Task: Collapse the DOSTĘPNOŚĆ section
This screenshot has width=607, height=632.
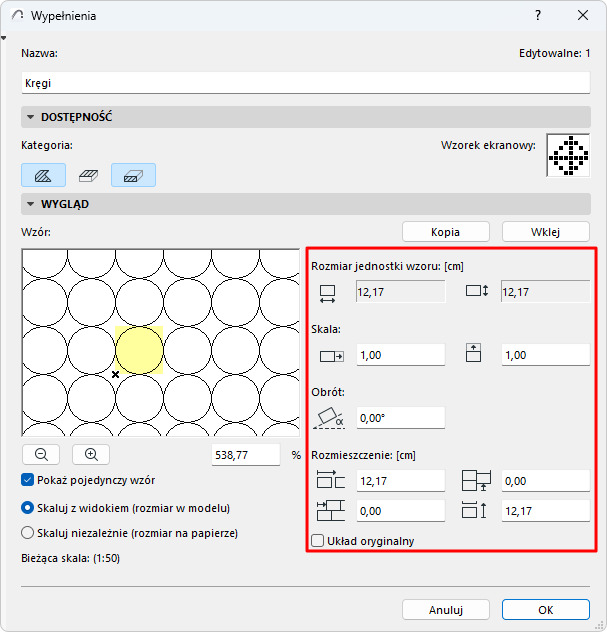Action: click(x=30, y=117)
